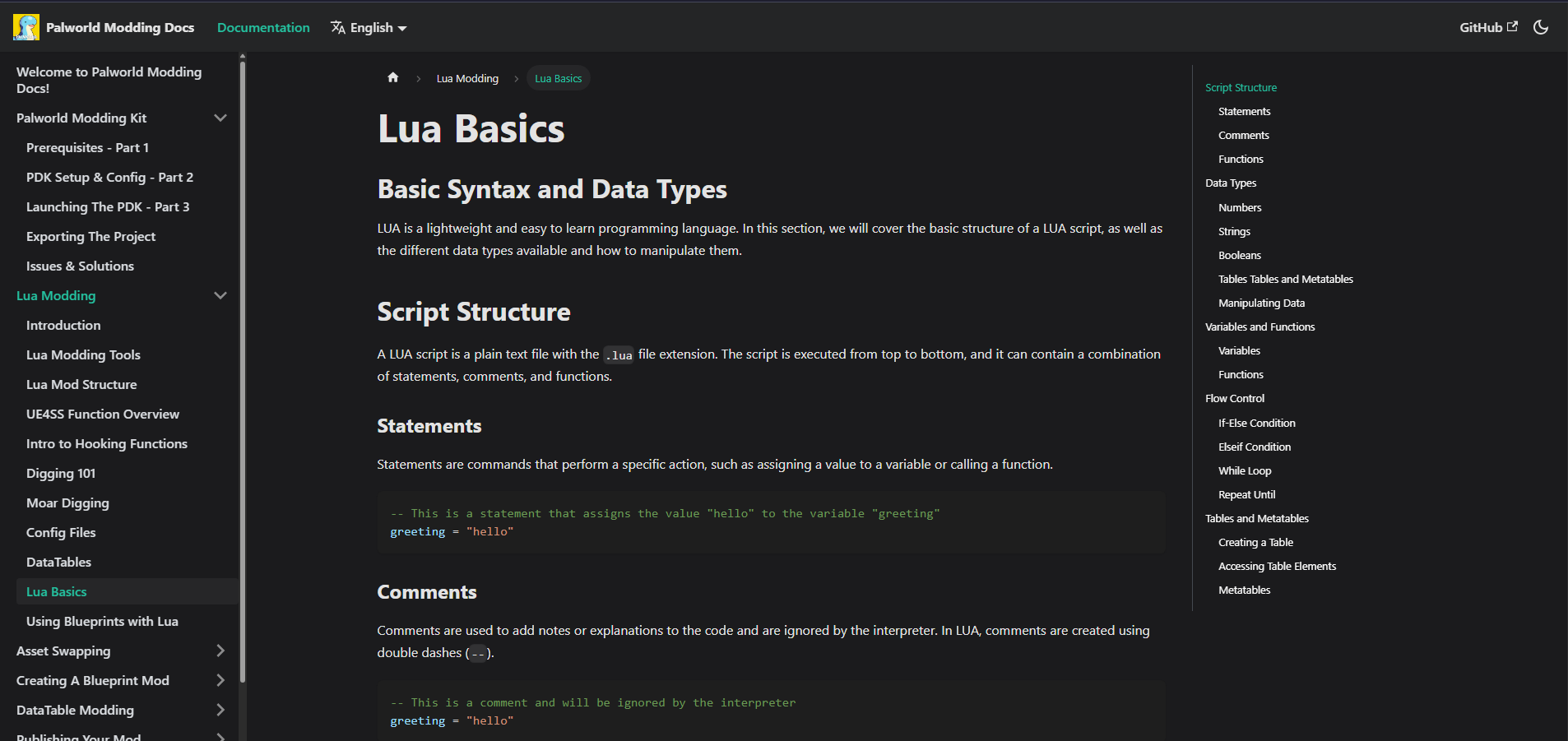Jump to Manipulating Data in contents

pyautogui.click(x=1261, y=303)
